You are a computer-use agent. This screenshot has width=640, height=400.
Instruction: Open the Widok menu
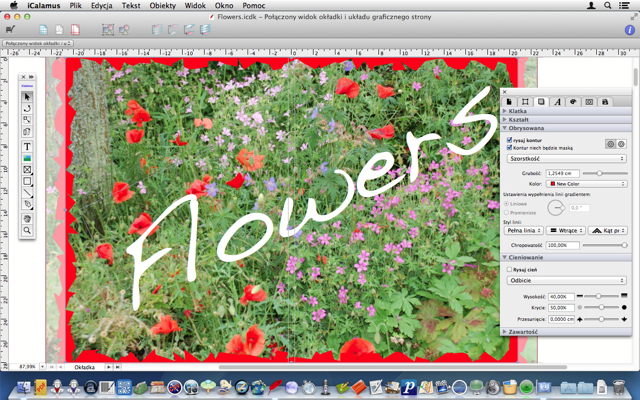click(x=195, y=6)
